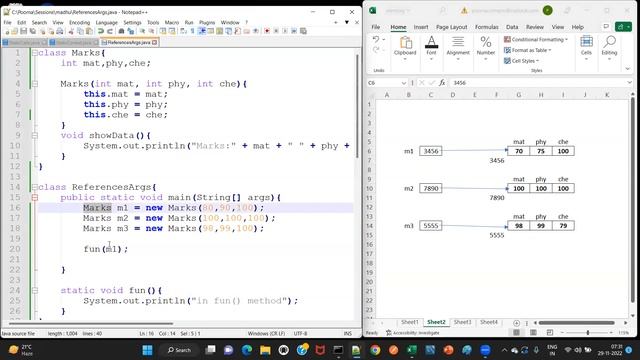The height and width of the screenshot is (360, 640).
Task: Click the taskbar Search box
Action: (180, 350)
